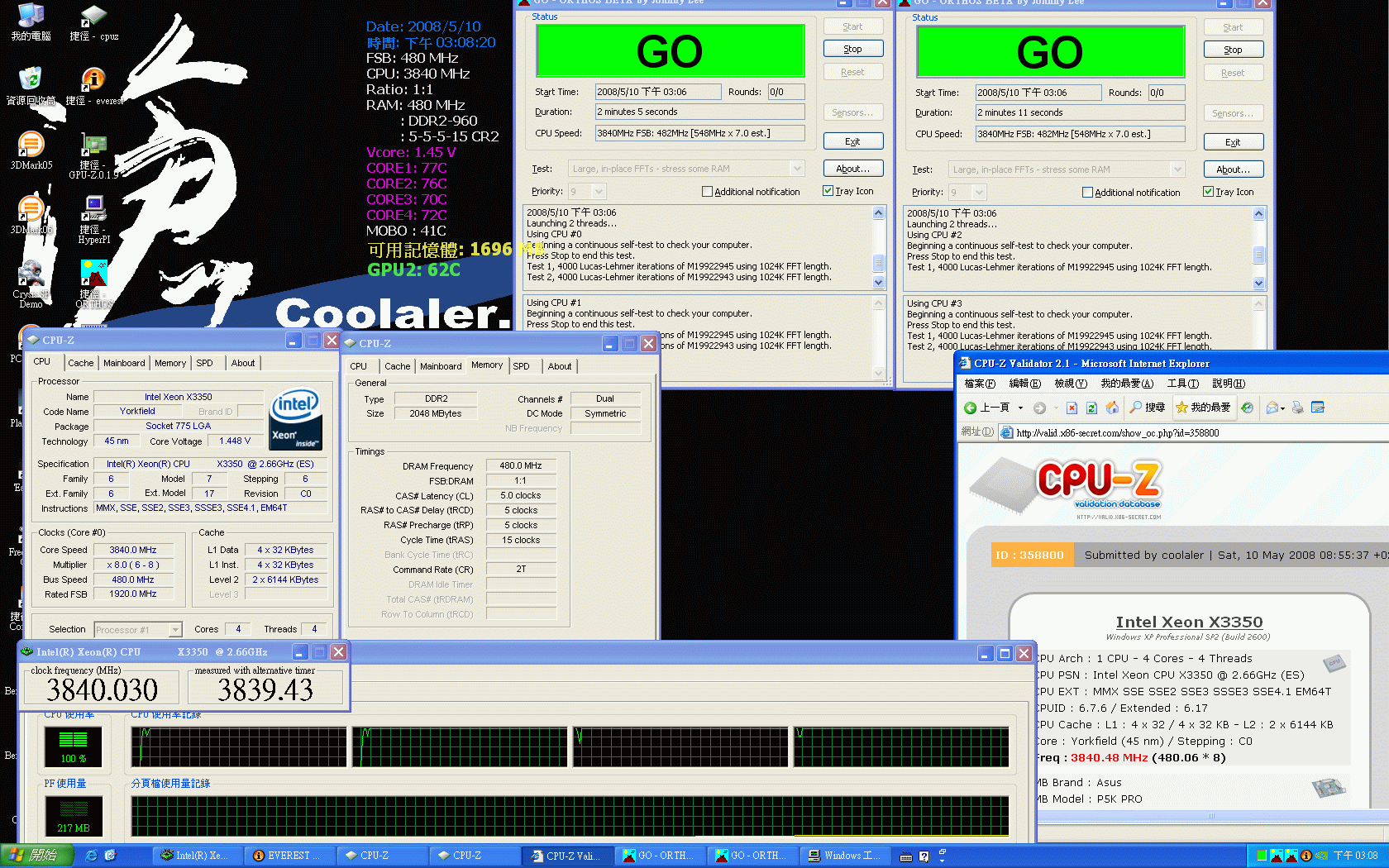Image resolution: width=1389 pixels, height=868 pixels.
Task: Expand the Test dropdown in right ORTHOS
Action: coord(1177,169)
